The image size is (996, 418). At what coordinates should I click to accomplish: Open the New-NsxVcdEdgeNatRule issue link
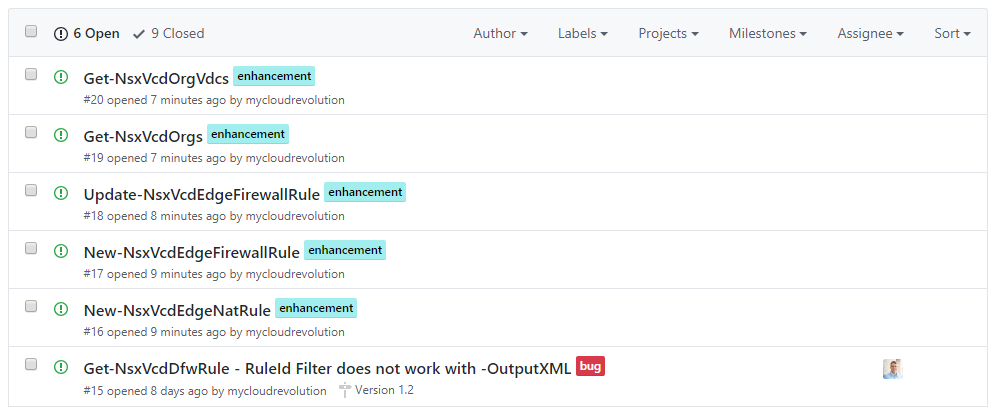(x=177, y=310)
